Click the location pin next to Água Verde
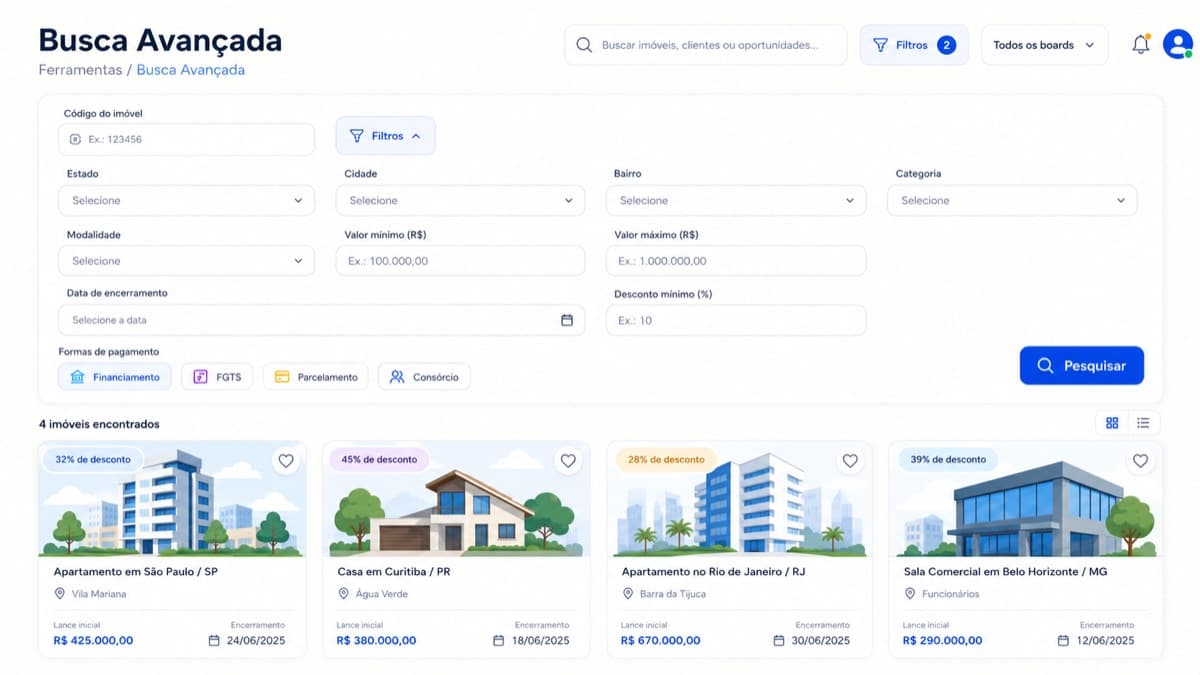Screen dimensions: 1200x675 point(344,594)
